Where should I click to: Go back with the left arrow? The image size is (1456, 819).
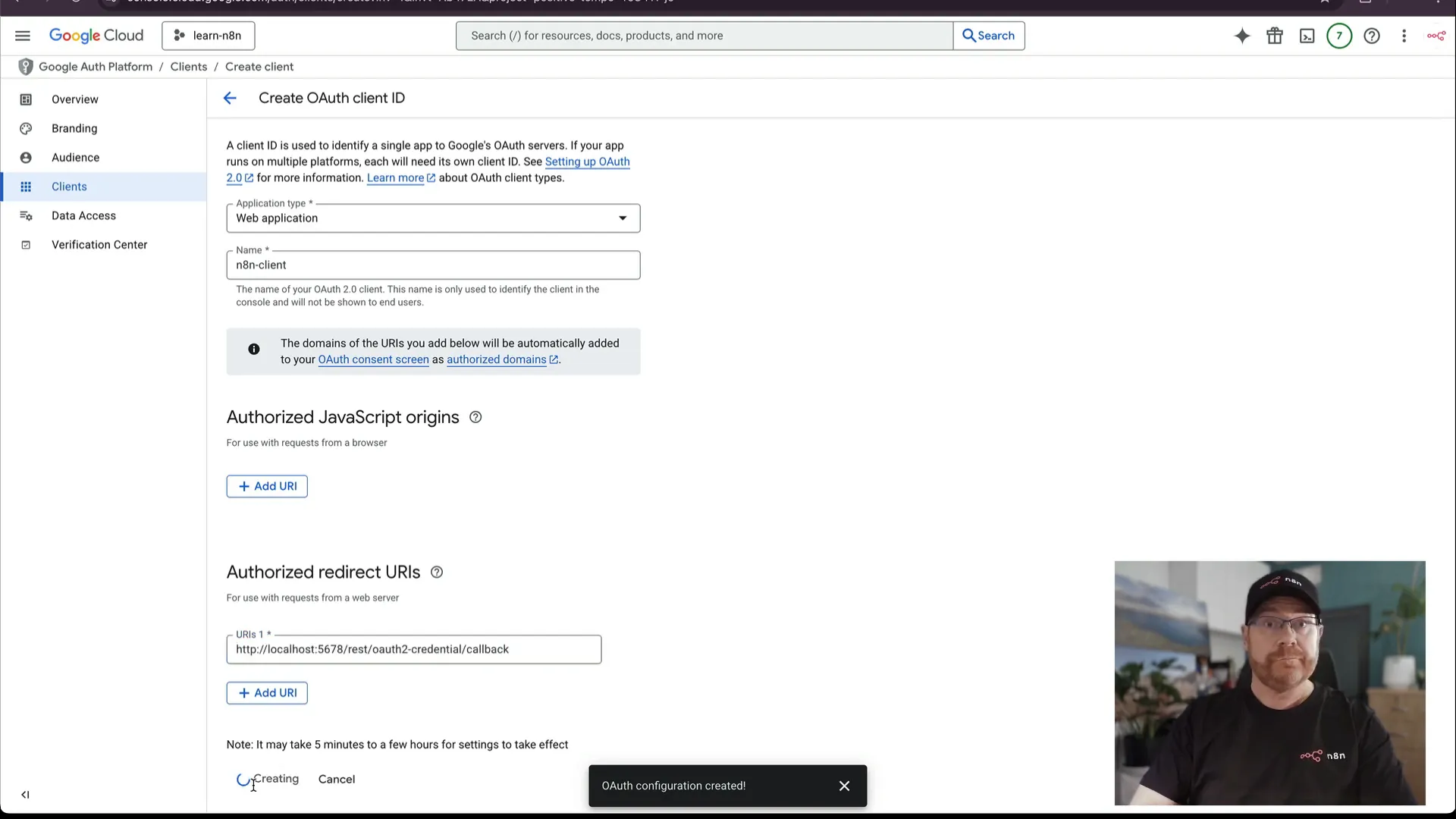click(x=230, y=98)
